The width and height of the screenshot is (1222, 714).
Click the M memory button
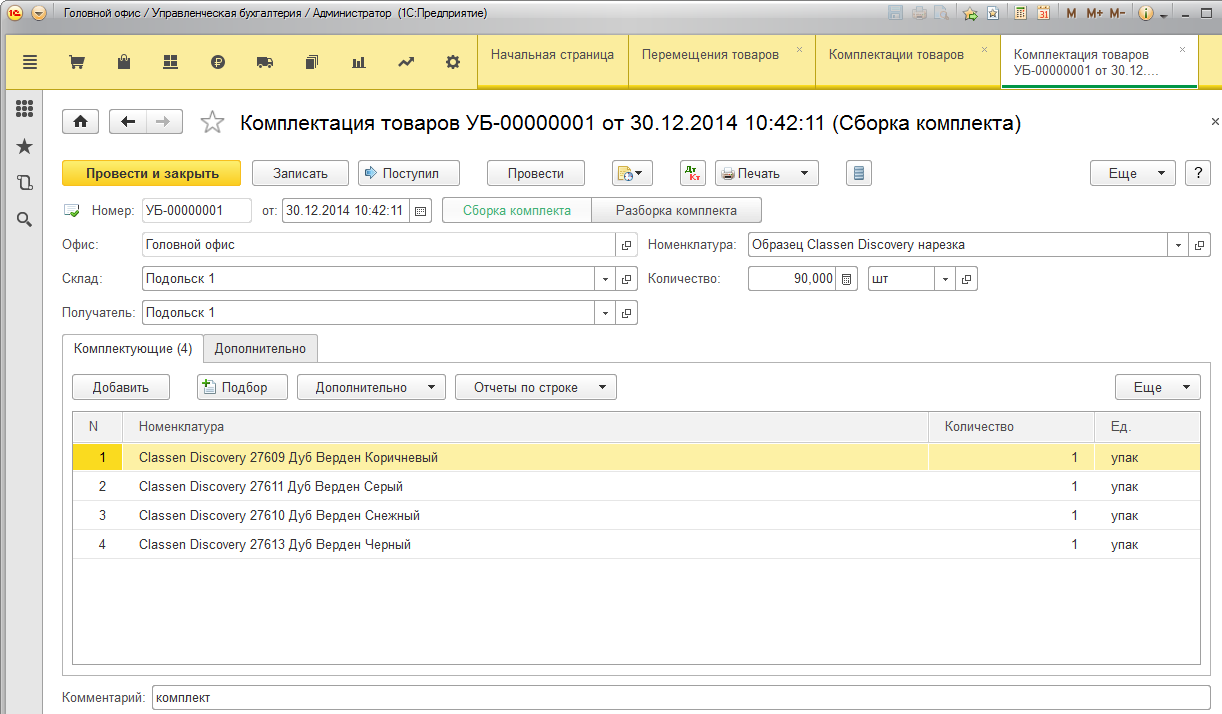point(1072,13)
